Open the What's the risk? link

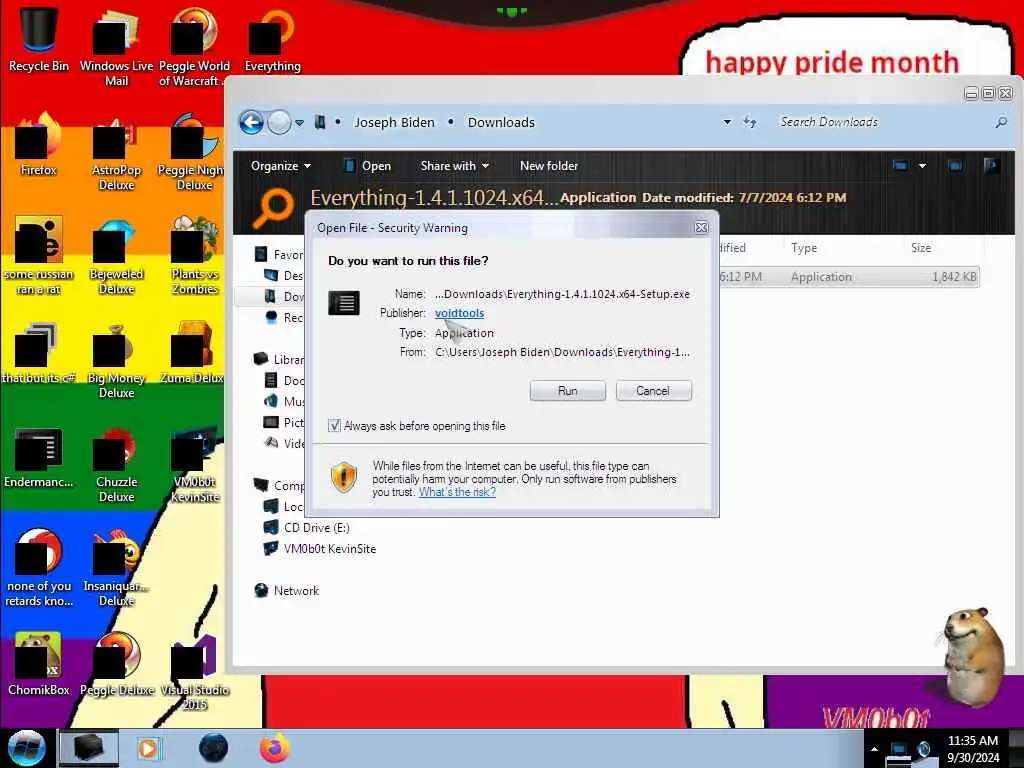point(457,492)
